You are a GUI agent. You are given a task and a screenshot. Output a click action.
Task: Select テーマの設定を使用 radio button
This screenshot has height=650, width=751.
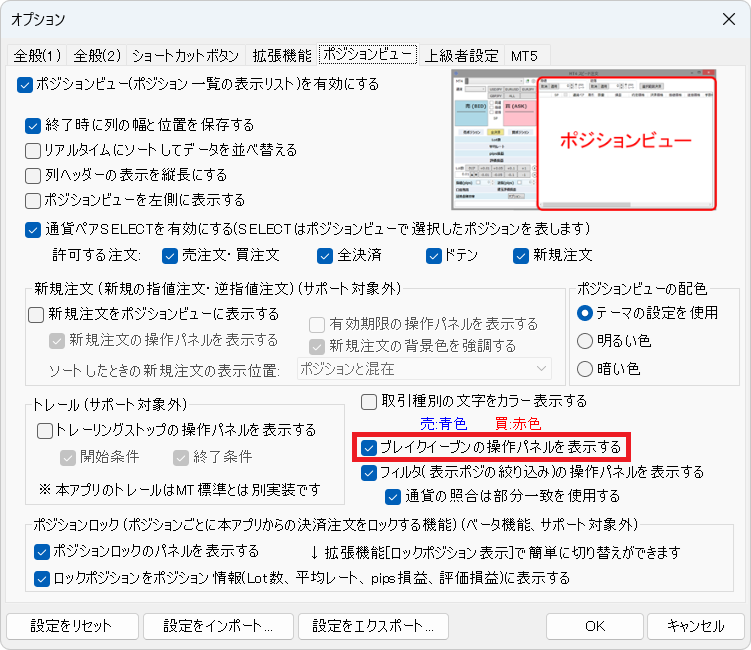click(585, 313)
